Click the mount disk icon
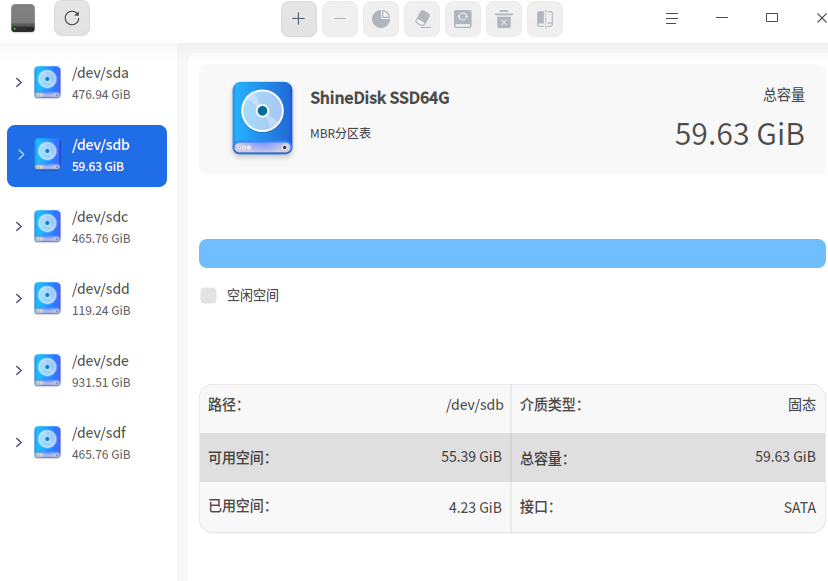The height and width of the screenshot is (581, 828). (x=463, y=19)
